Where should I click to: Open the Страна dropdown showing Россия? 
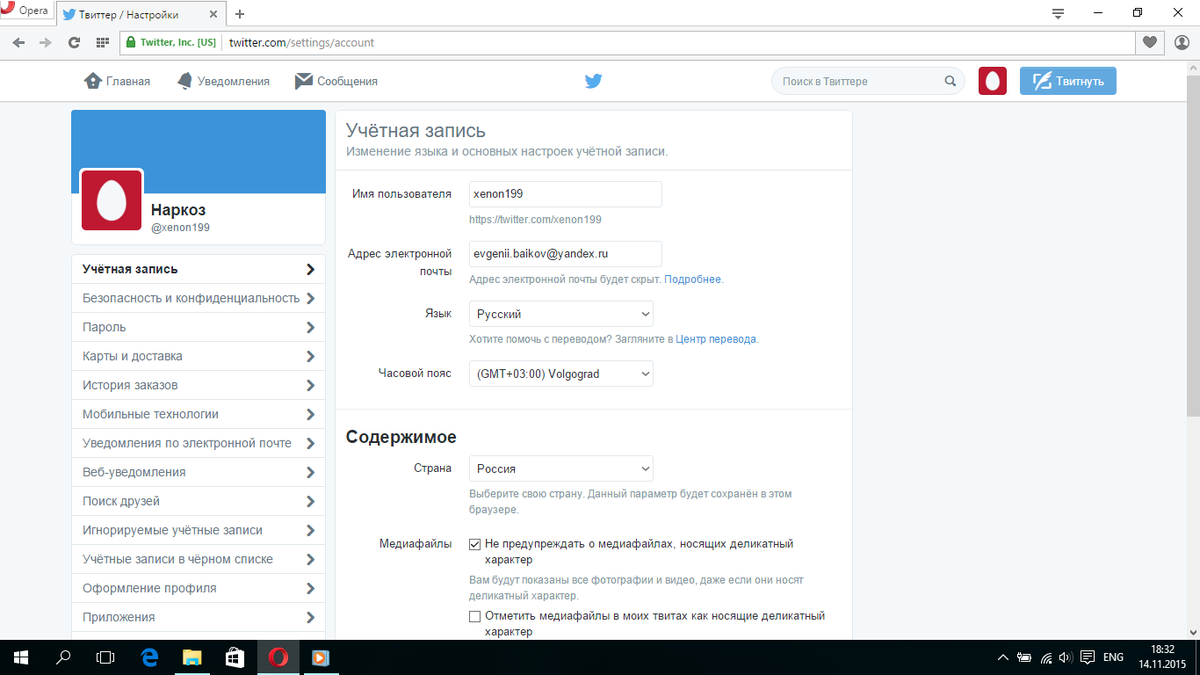[x=561, y=468]
